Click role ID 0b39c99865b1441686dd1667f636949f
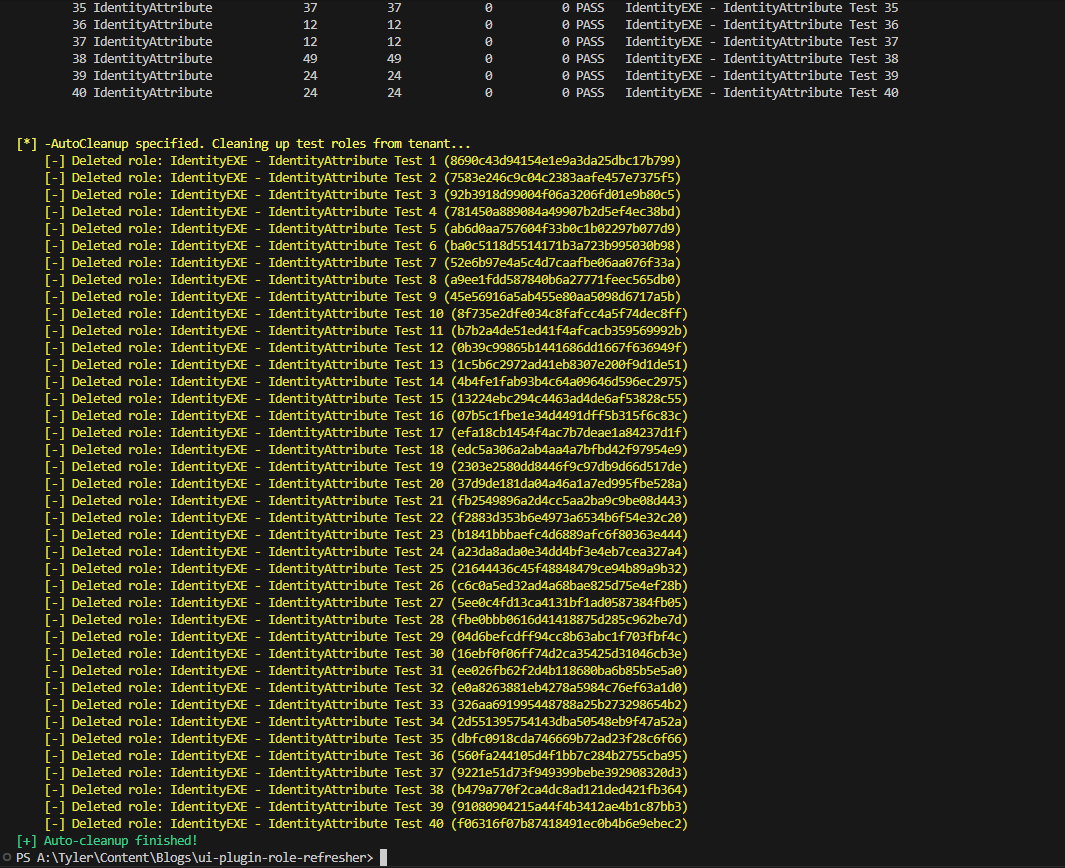The image size is (1065, 868). (569, 348)
